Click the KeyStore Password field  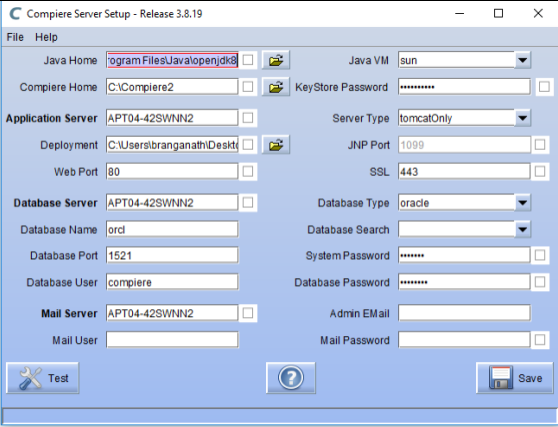tap(464, 87)
